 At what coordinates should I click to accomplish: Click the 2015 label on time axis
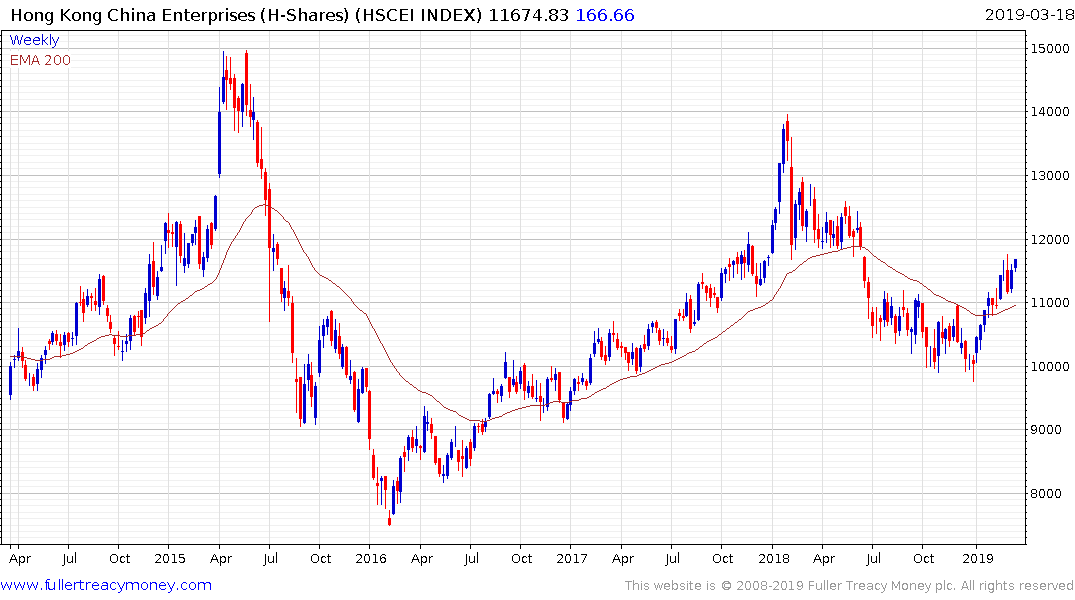[169, 558]
